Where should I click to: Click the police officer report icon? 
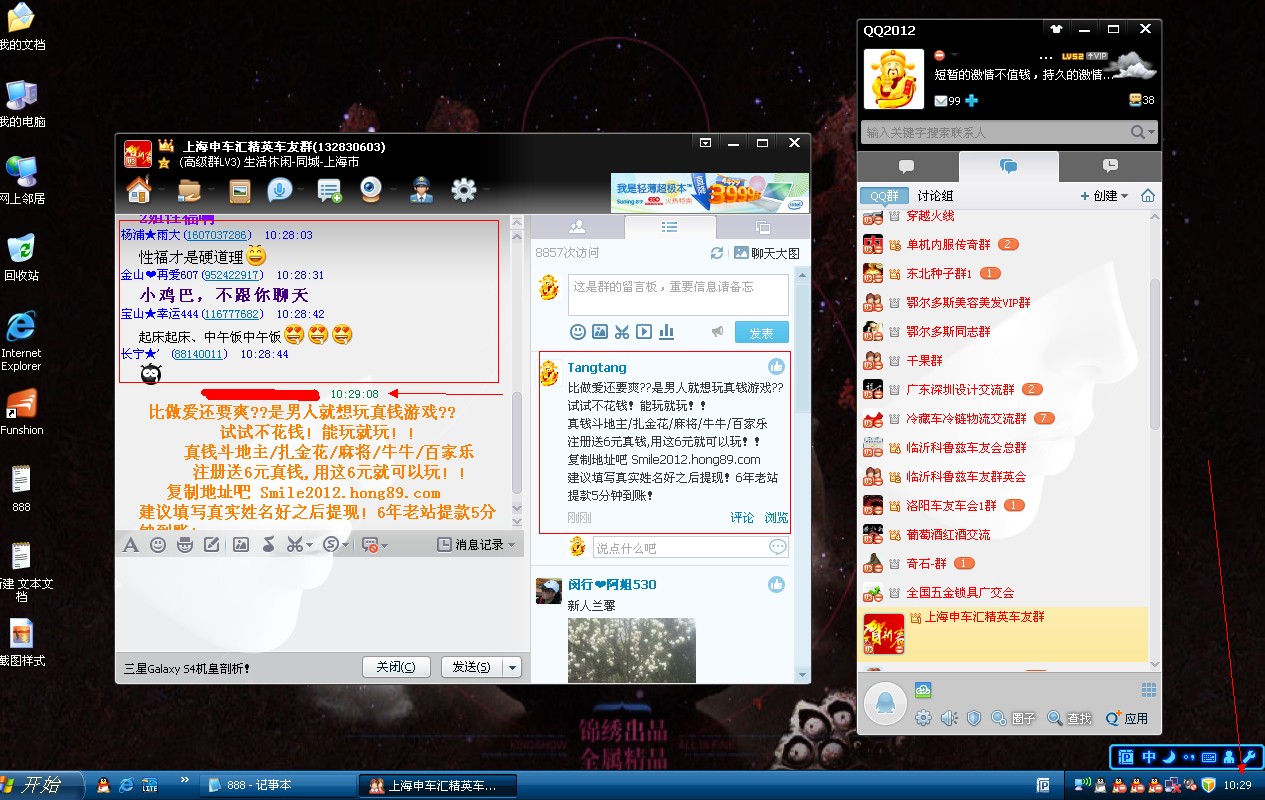pos(421,190)
